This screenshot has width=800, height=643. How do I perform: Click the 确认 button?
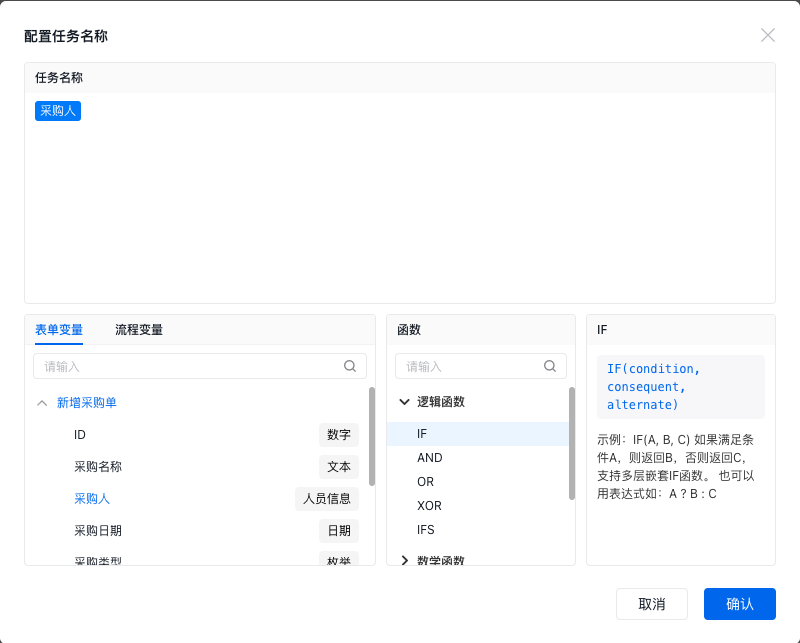pos(739,604)
